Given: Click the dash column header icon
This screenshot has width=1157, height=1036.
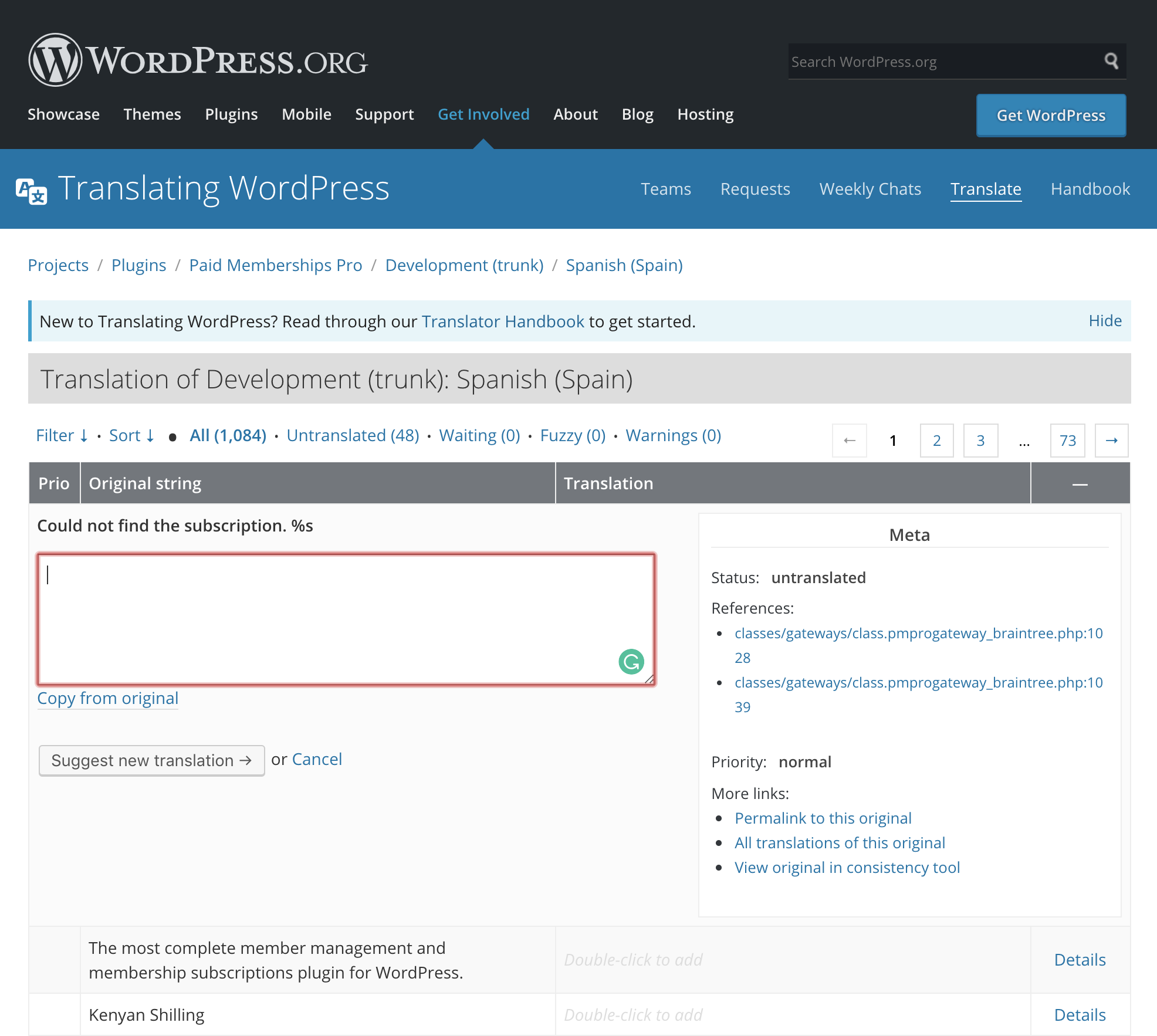Looking at the screenshot, I should (x=1080, y=484).
